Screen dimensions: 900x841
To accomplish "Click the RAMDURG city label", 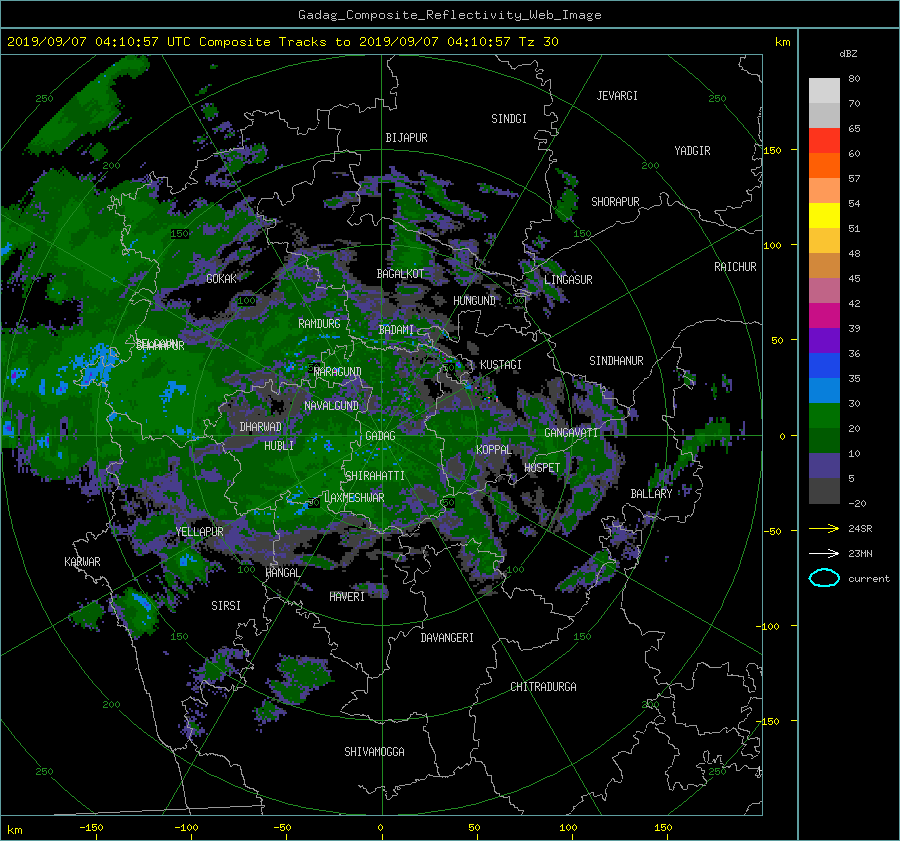I will [x=319, y=324].
